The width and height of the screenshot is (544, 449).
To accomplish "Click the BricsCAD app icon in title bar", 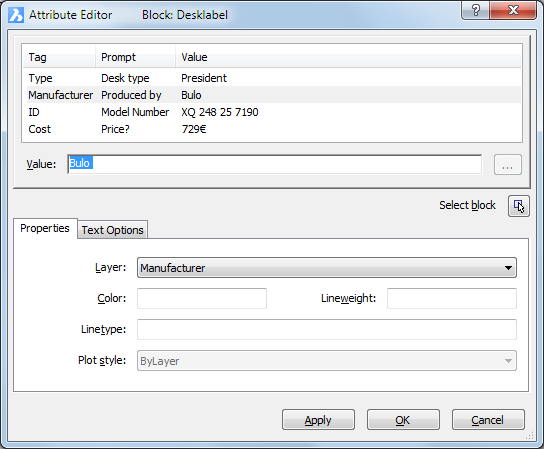I will coord(16,15).
